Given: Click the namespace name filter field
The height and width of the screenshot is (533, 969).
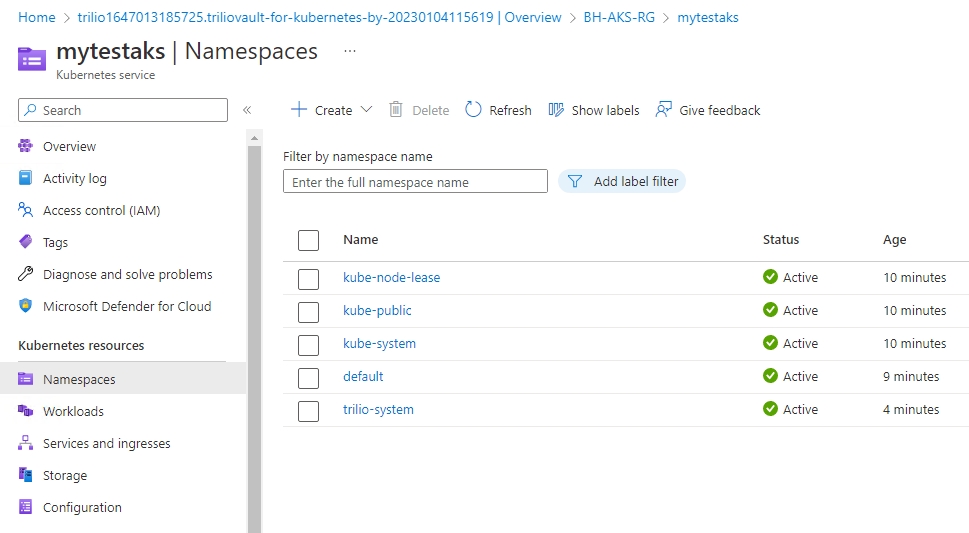Looking at the screenshot, I should [415, 182].
